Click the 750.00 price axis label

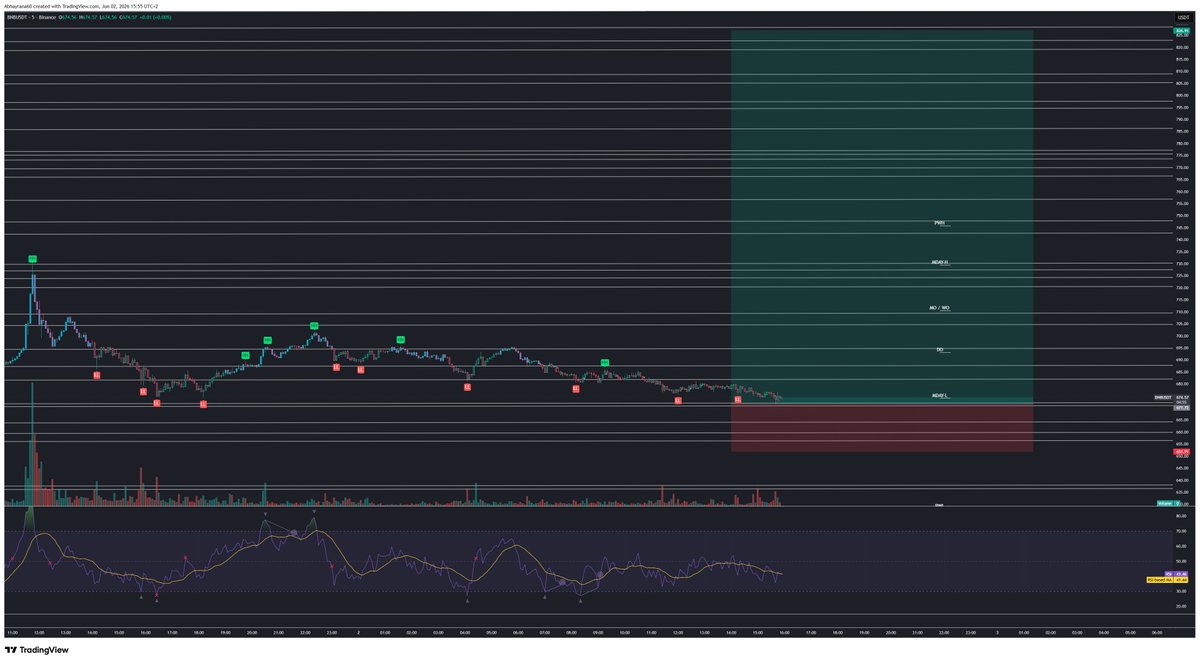tap(1181, 215)
